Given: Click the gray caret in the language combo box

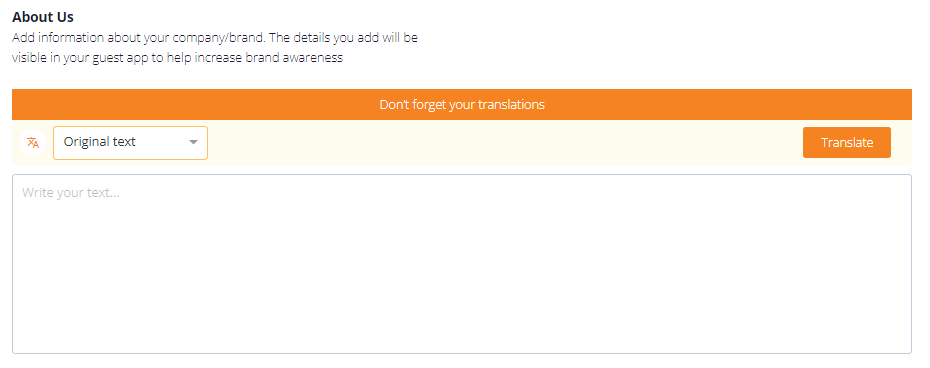Looking at the screenshot, I should point(193,142).
